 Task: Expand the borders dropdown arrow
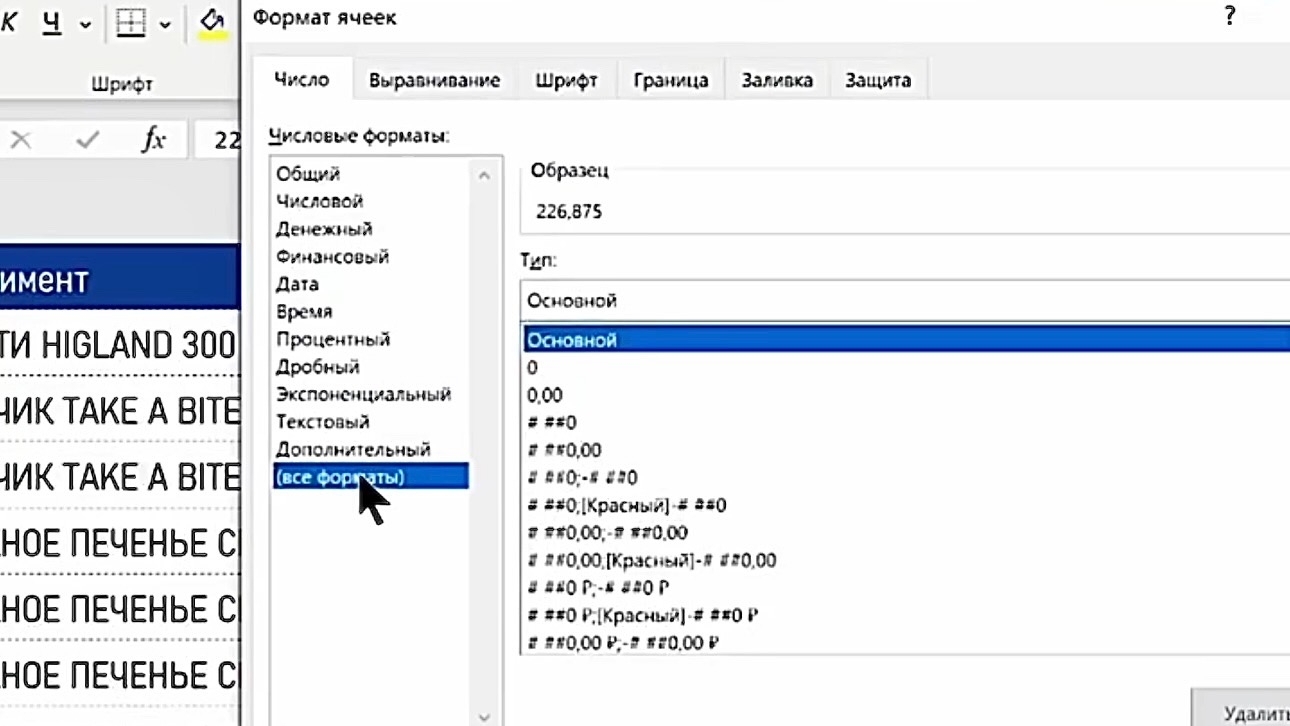[165, 24]
